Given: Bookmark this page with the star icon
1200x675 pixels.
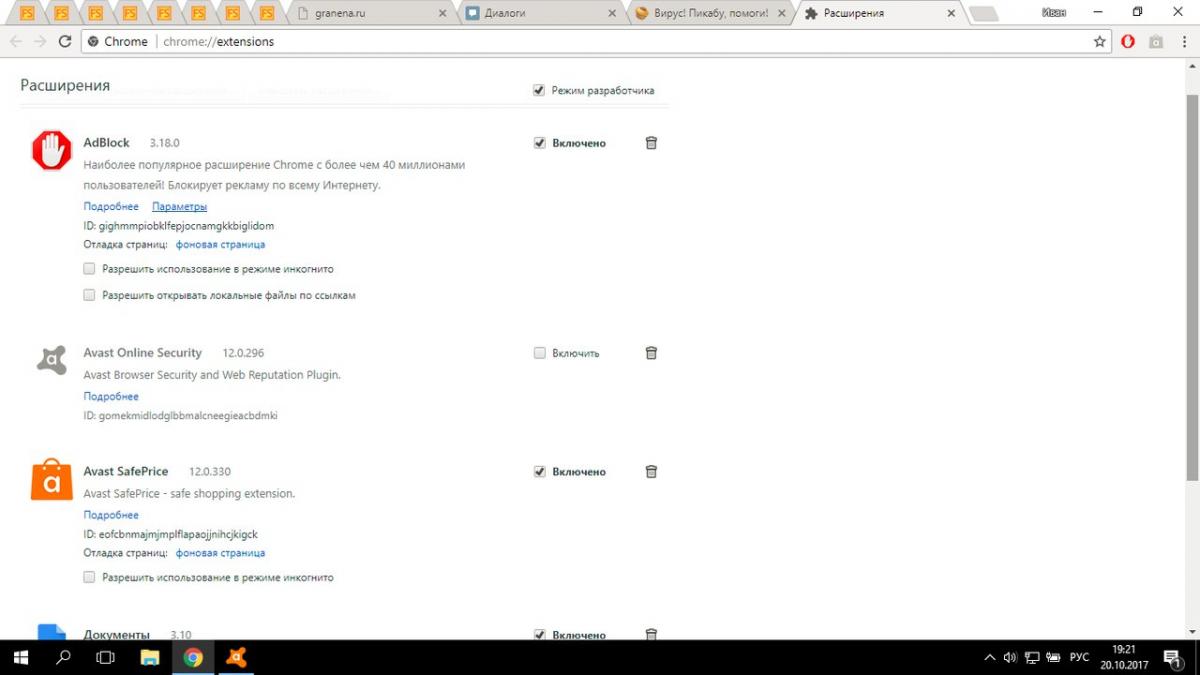Looking at the screenshot, I should (x=1100, y=42).
